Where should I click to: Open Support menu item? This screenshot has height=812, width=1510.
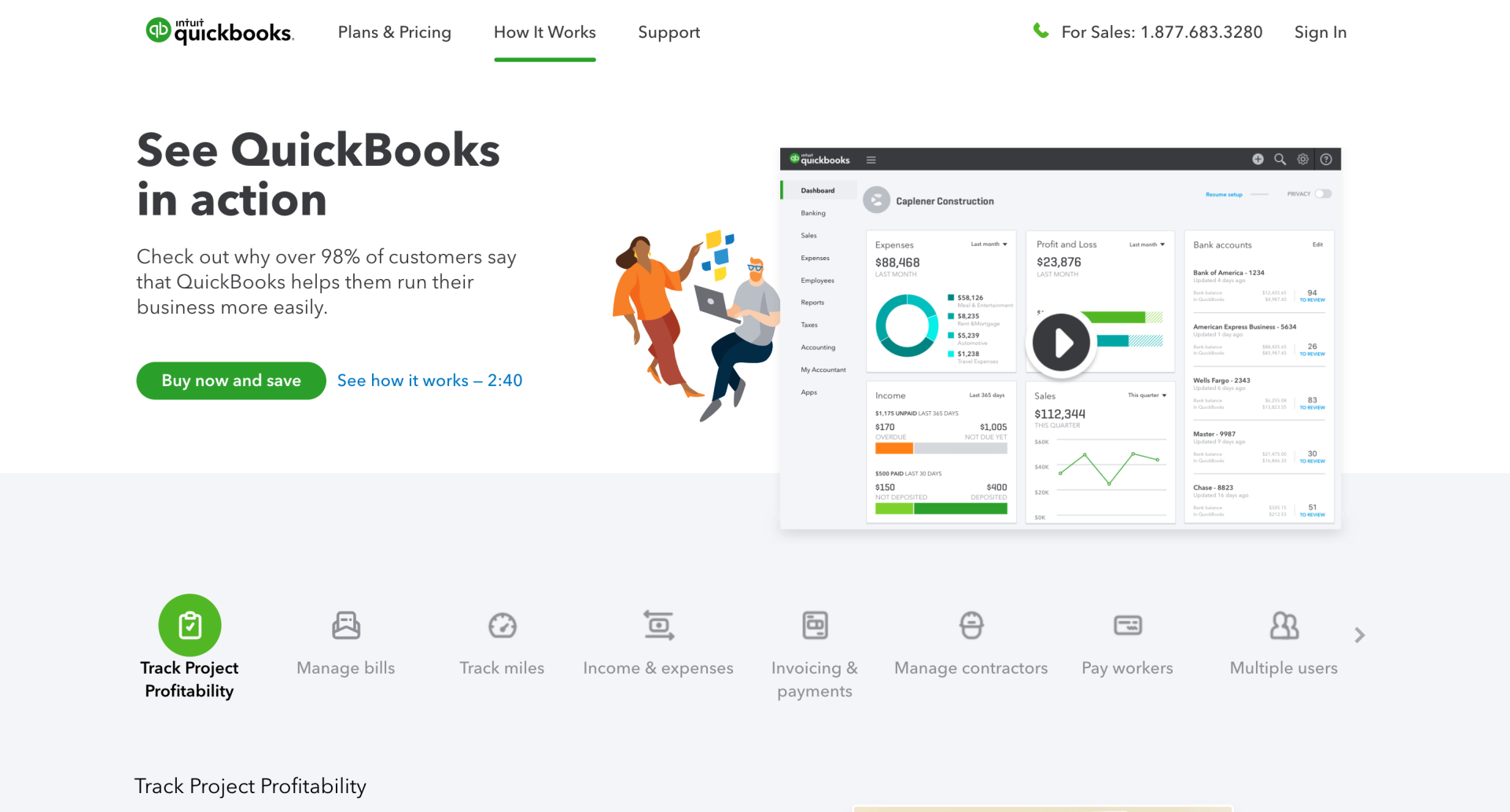669,32
